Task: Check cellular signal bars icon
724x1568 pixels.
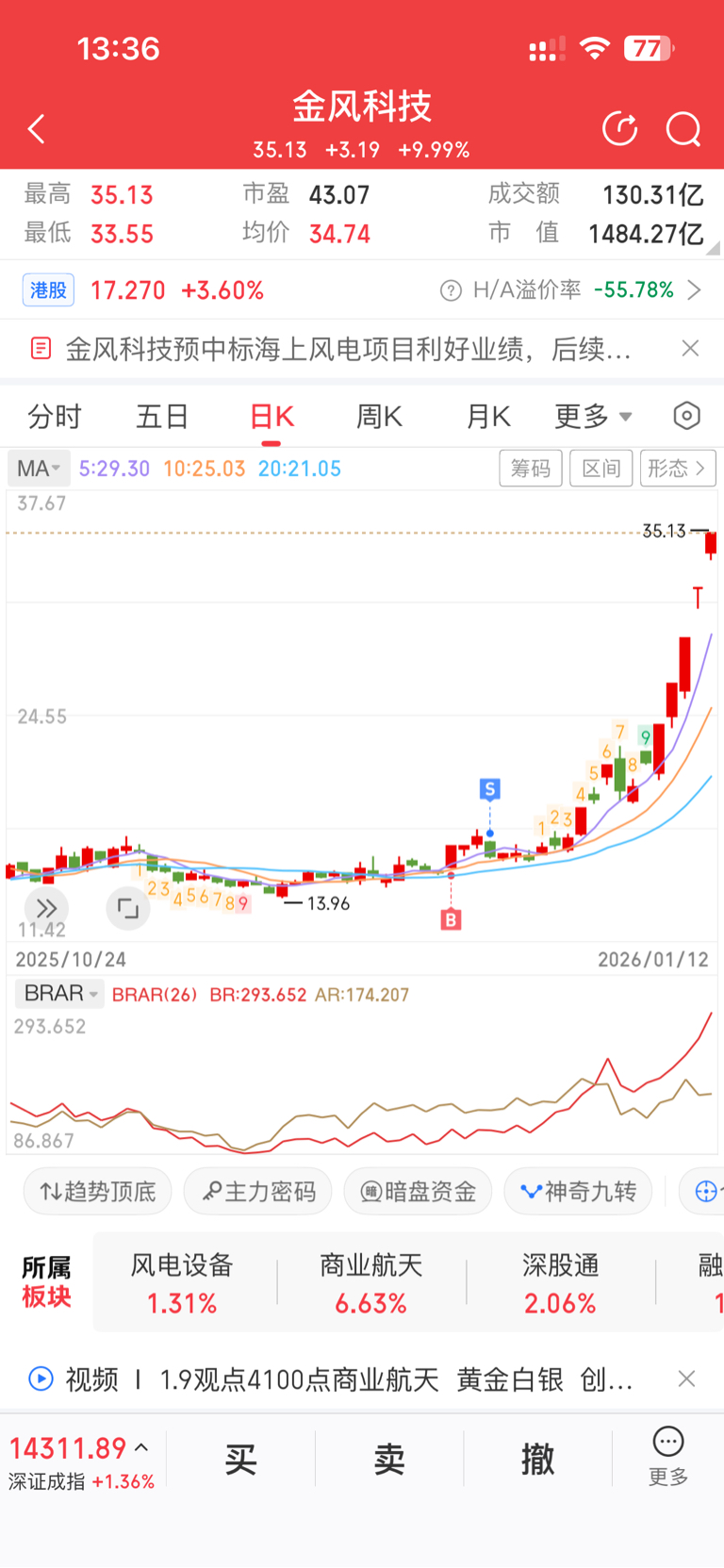Action: [x=547, y=49]
